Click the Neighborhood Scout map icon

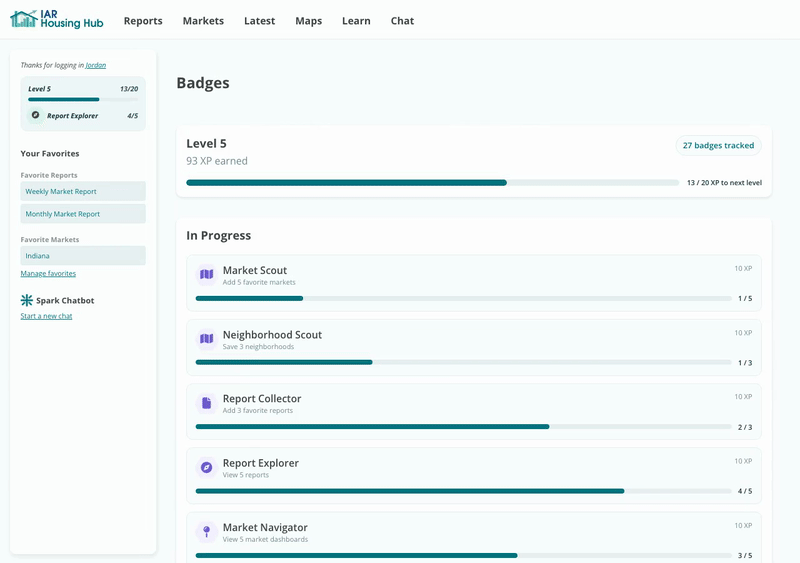(x=207, y=339)
